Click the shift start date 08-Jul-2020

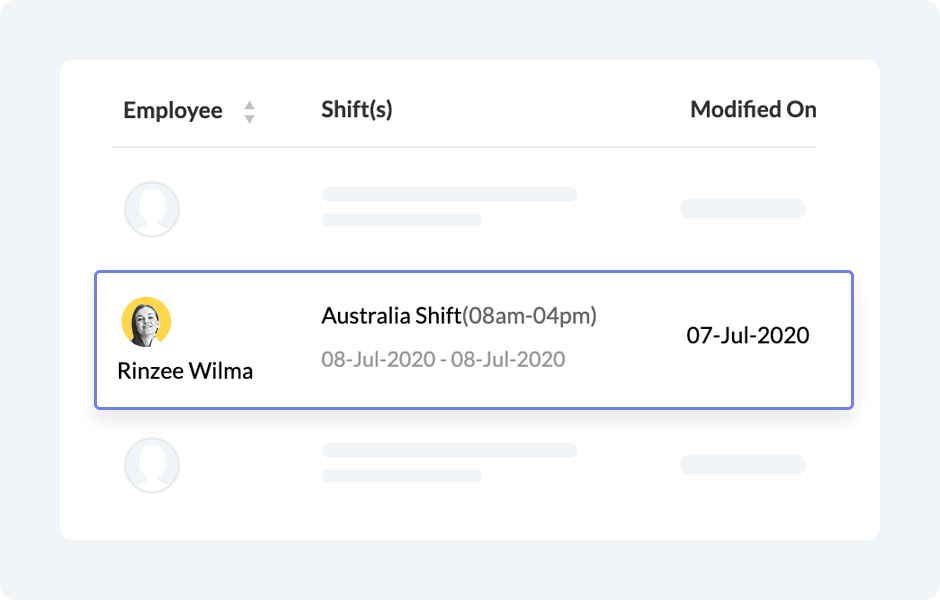tap(378, 359)
